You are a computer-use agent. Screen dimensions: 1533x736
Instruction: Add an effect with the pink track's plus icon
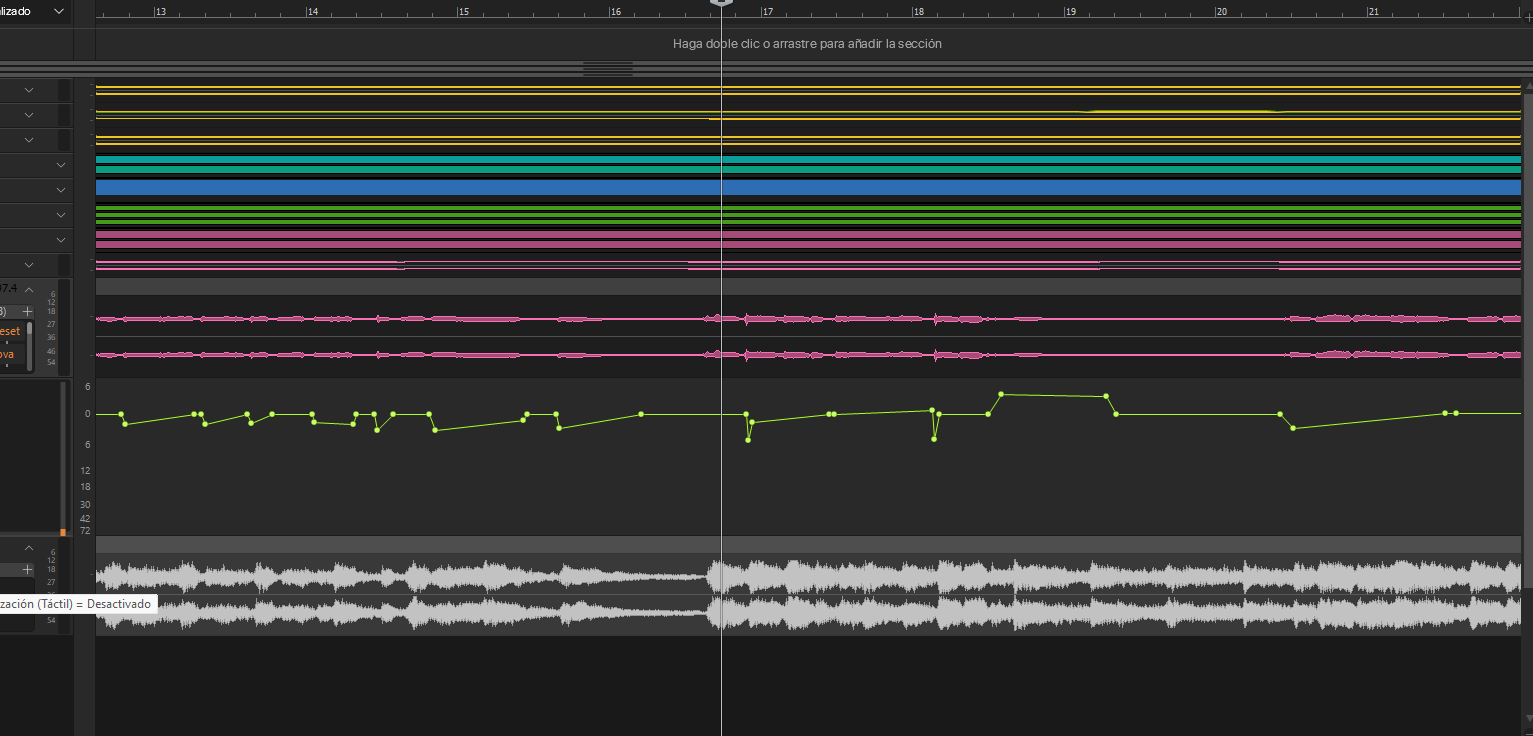click(x=28, y=311)
